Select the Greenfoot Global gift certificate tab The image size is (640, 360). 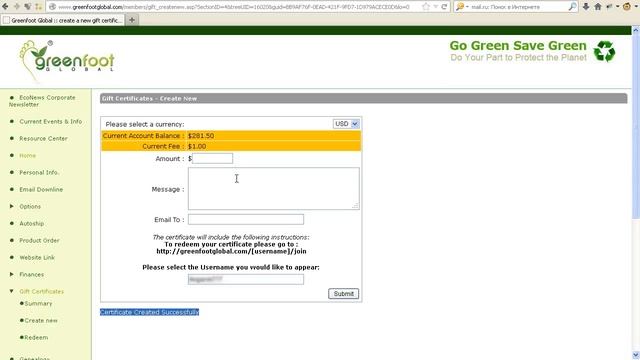tap(62, 20)
